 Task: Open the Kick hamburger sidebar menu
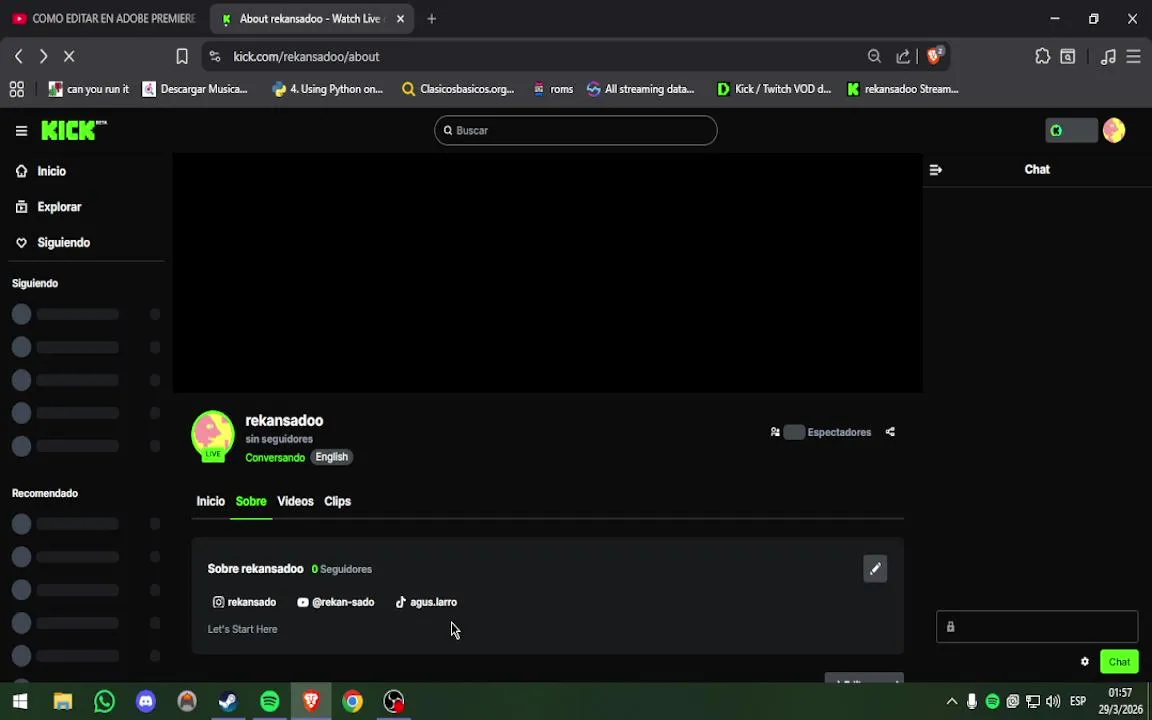coord(21,131)
